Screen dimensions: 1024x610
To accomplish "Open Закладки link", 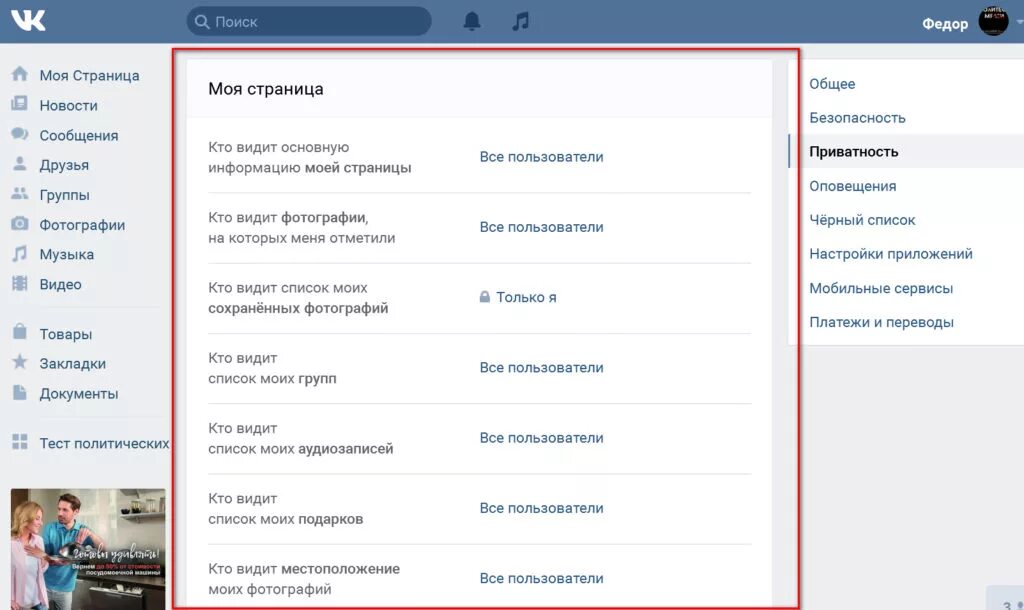I will pos(72,364).
